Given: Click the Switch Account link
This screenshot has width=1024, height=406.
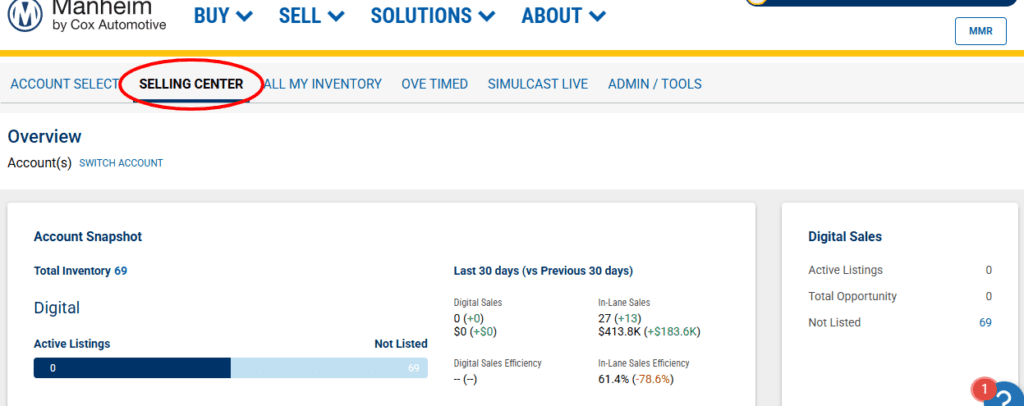Looking at the screenshot, I should 121,163.
